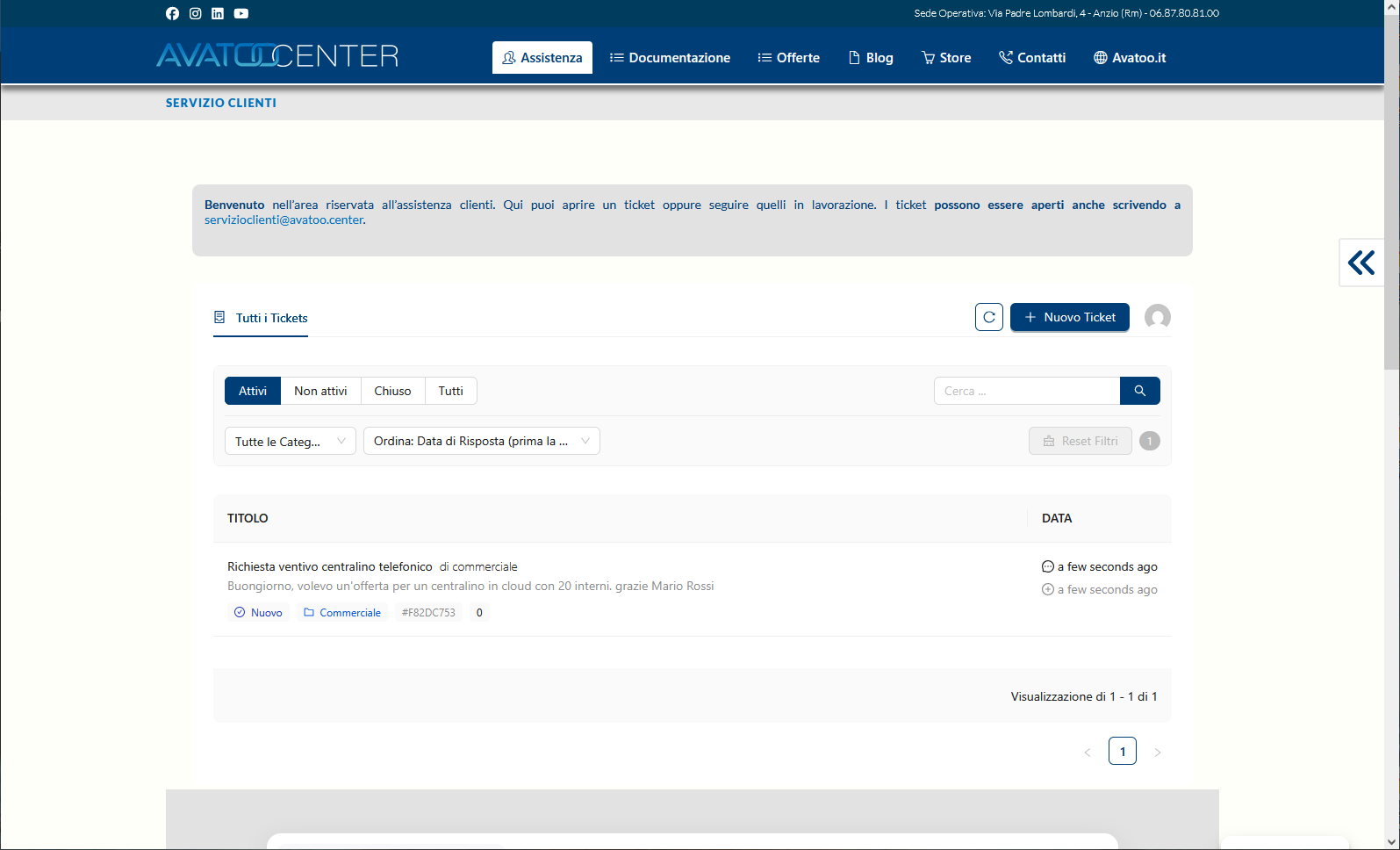
Task: Switch to the Non attivi filter
Action: tap(320, 391)
